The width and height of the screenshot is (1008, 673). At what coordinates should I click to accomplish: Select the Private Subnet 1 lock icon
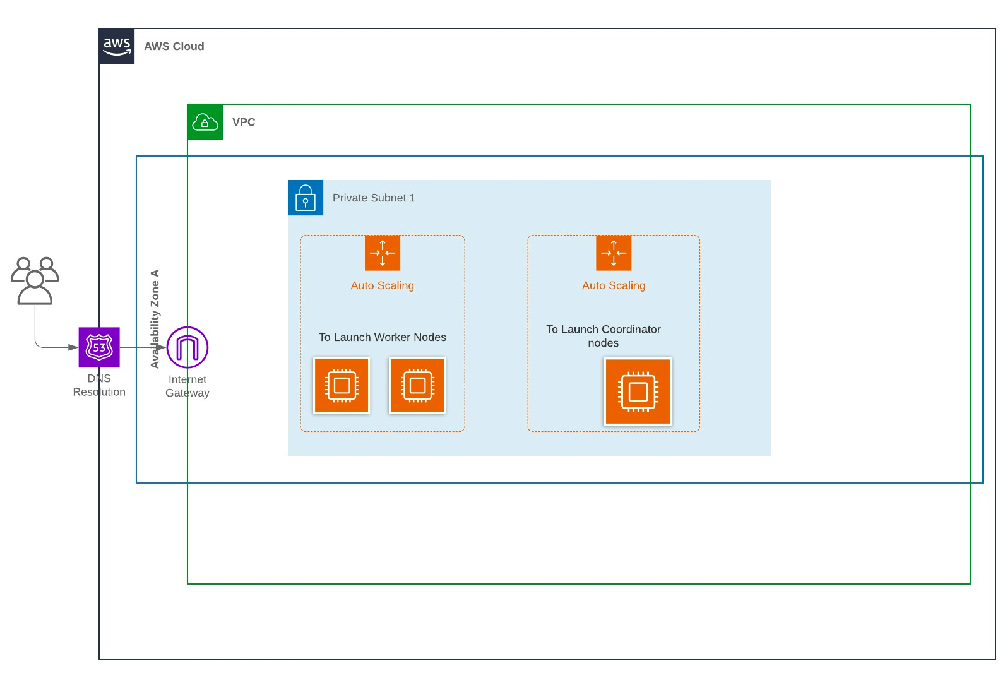tap(306, 197)
